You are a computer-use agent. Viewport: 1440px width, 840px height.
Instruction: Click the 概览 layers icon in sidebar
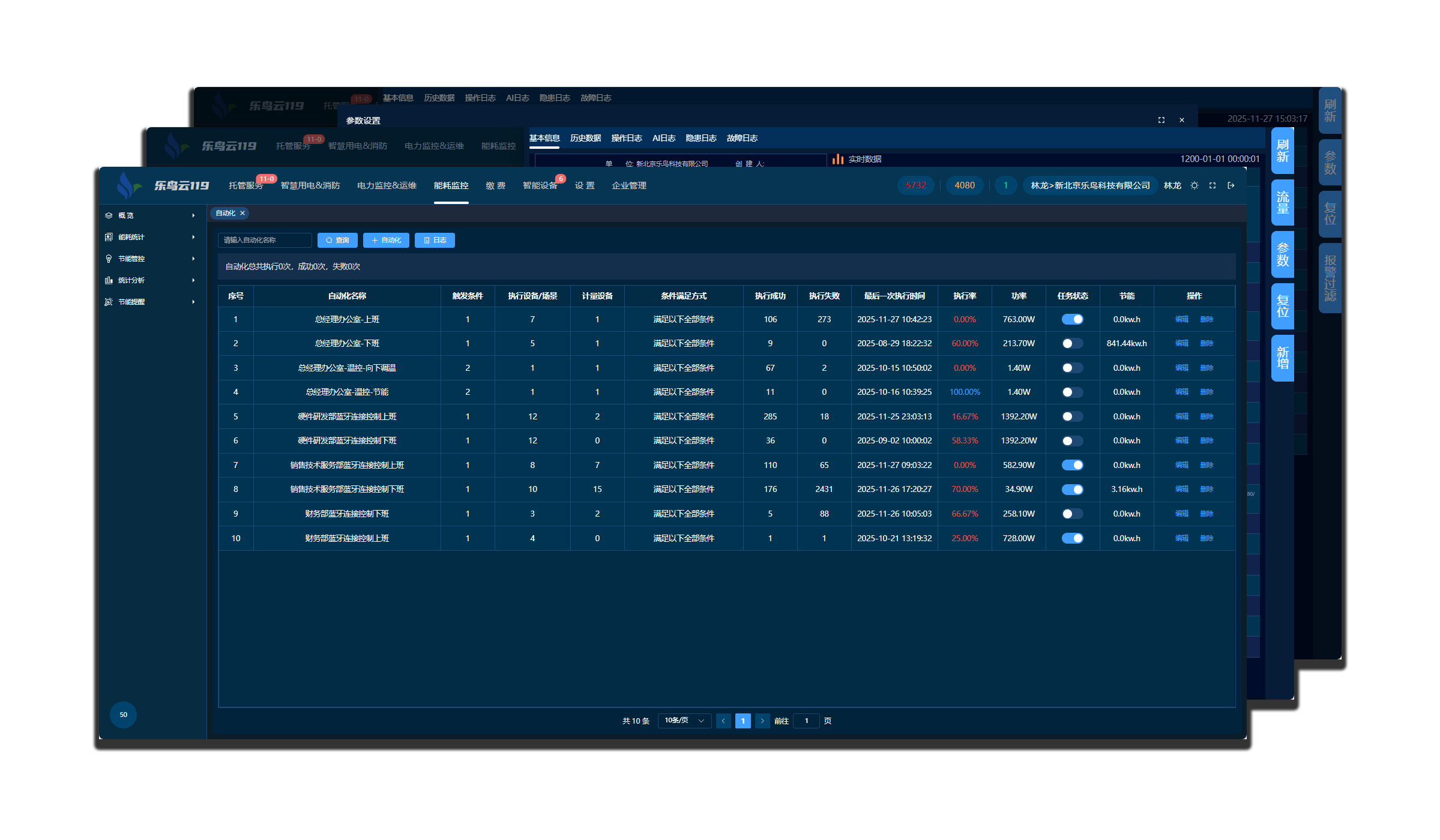pyautogui.click(x=109, y=215)
